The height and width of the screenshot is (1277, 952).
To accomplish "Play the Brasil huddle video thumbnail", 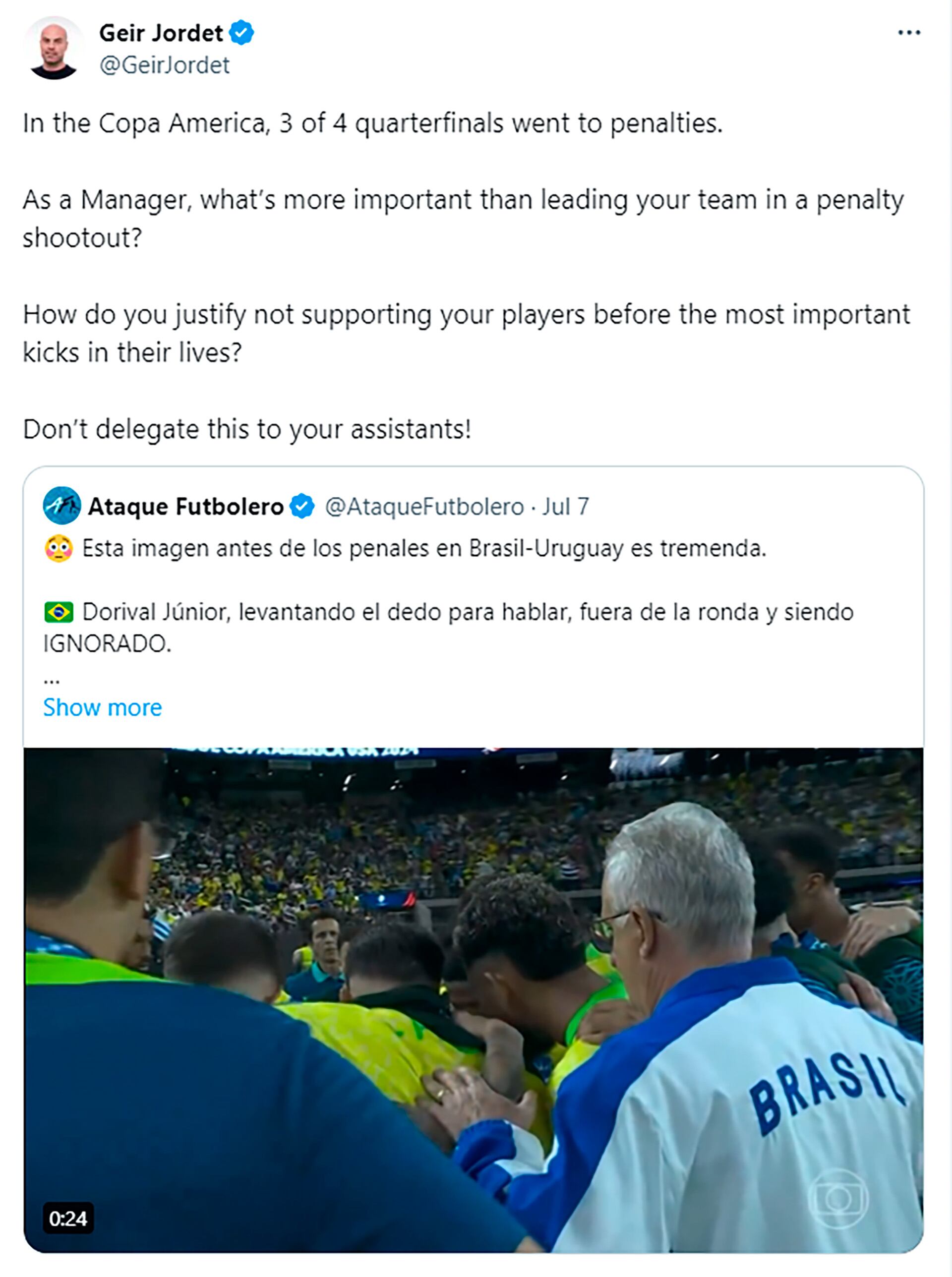I will pyautogui.click(x=473, y=999).
